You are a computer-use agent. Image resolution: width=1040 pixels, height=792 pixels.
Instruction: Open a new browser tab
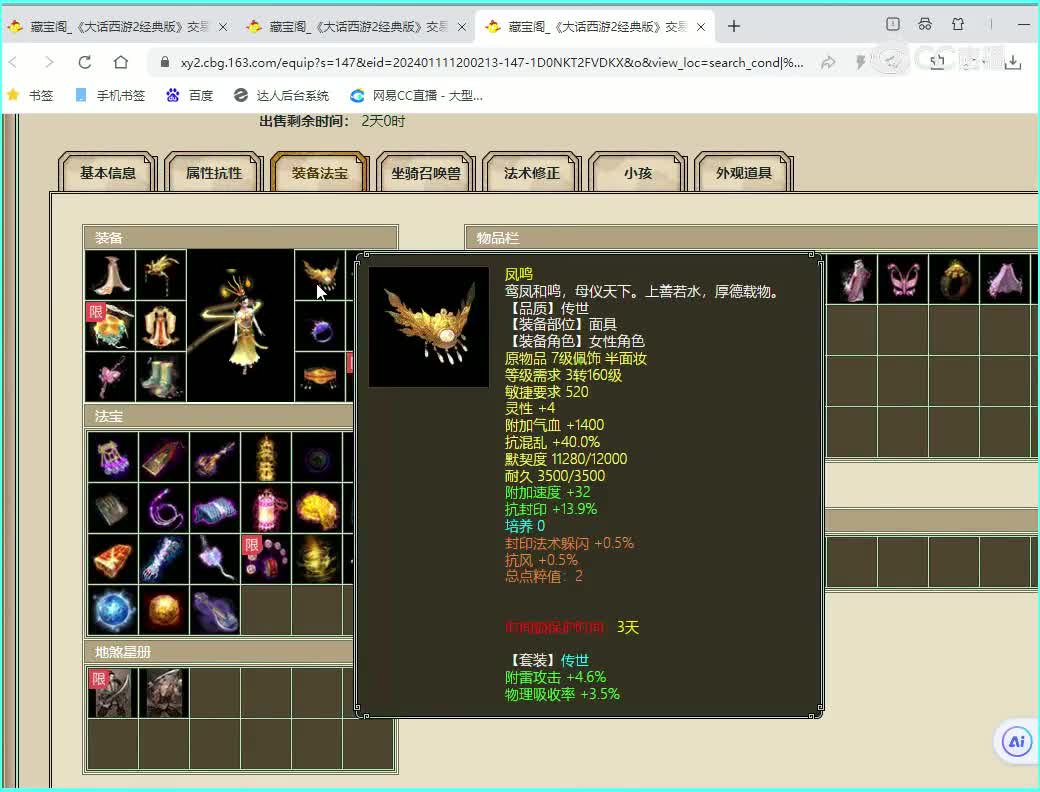[x=734, y=27]
